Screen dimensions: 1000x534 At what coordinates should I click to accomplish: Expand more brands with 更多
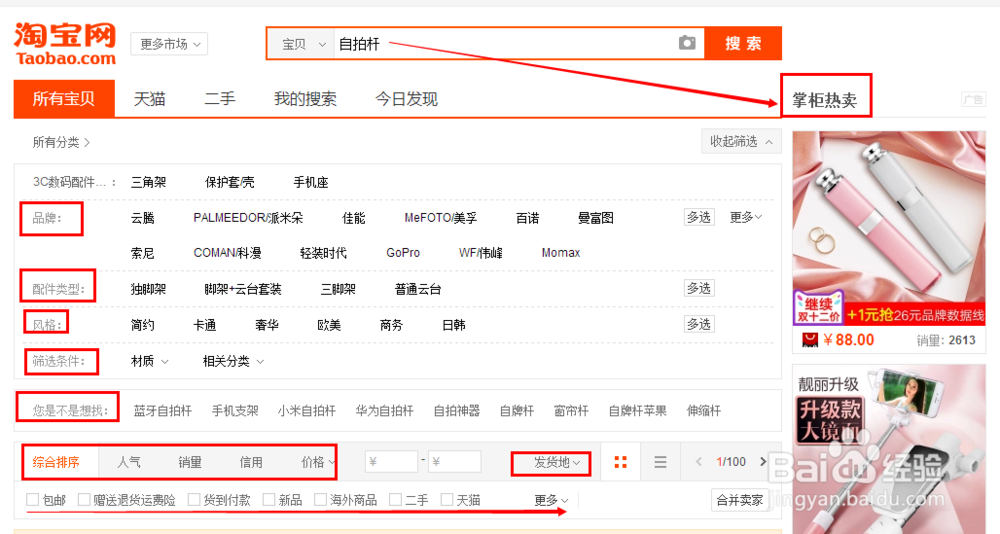click(746, 218)
